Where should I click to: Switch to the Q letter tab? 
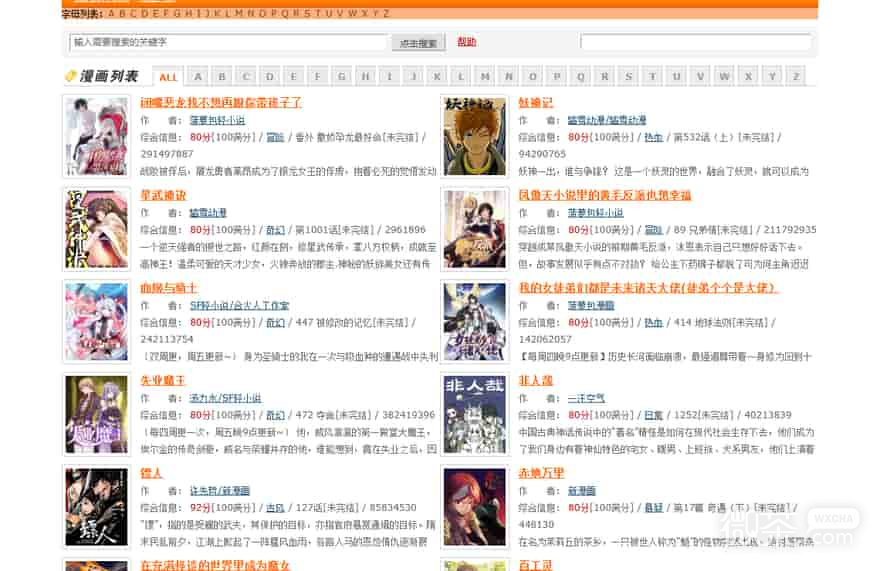tap(581, 76)
